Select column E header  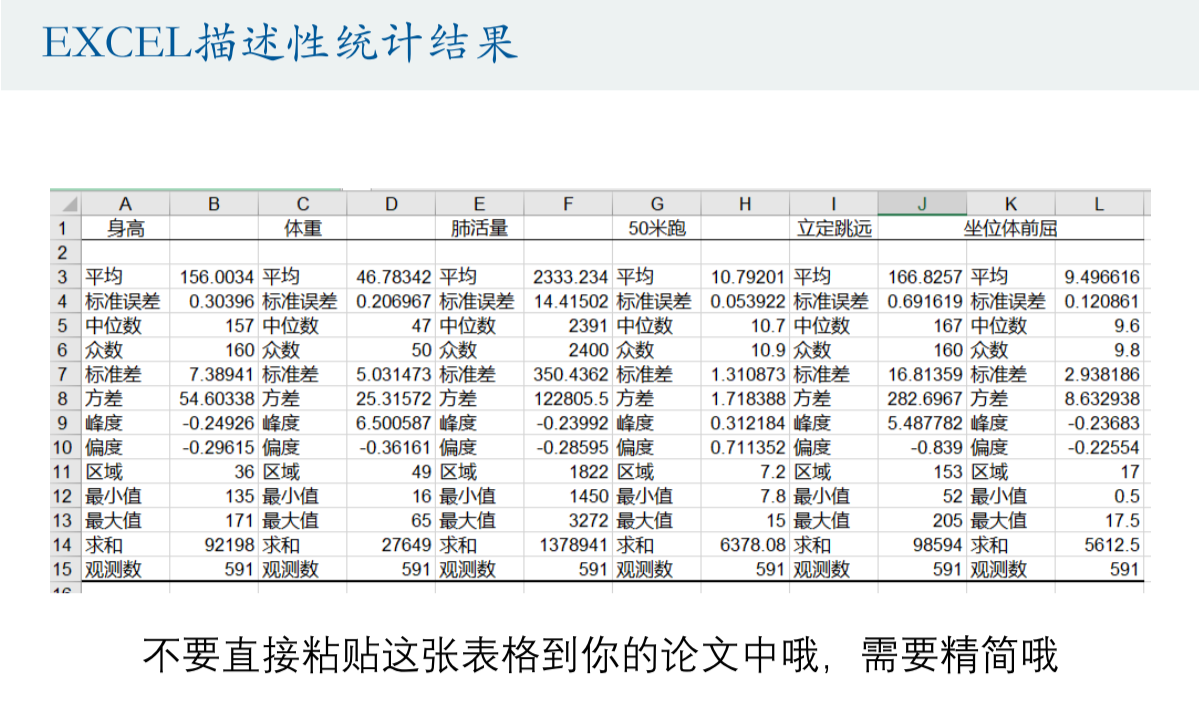(x=479, y=204)
